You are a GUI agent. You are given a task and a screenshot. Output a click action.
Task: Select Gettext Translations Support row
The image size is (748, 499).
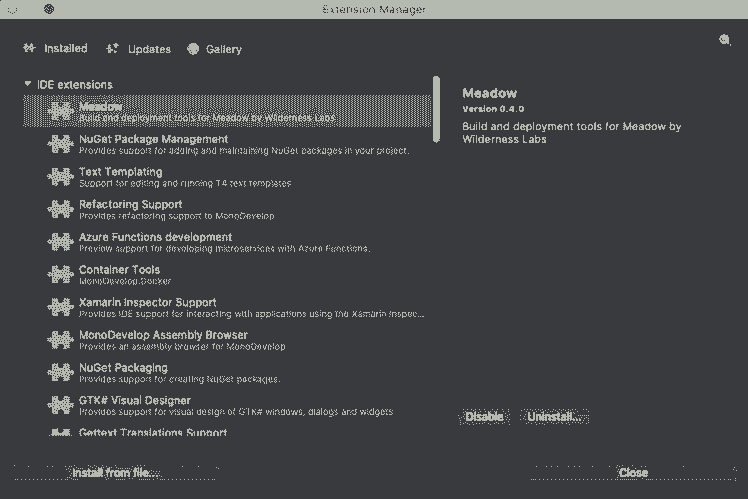click(227, 432)
